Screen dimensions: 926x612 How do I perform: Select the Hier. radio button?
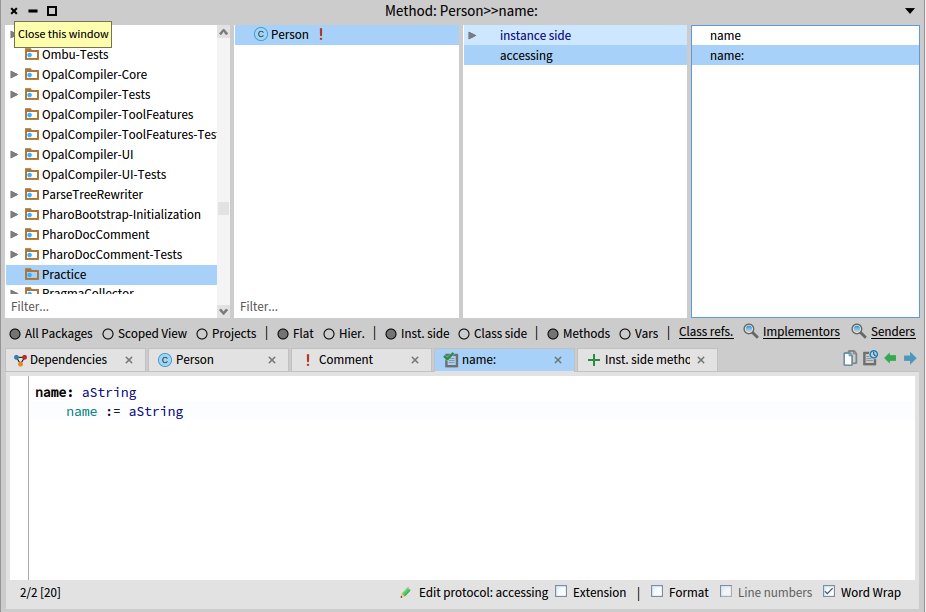click(329, 334)
